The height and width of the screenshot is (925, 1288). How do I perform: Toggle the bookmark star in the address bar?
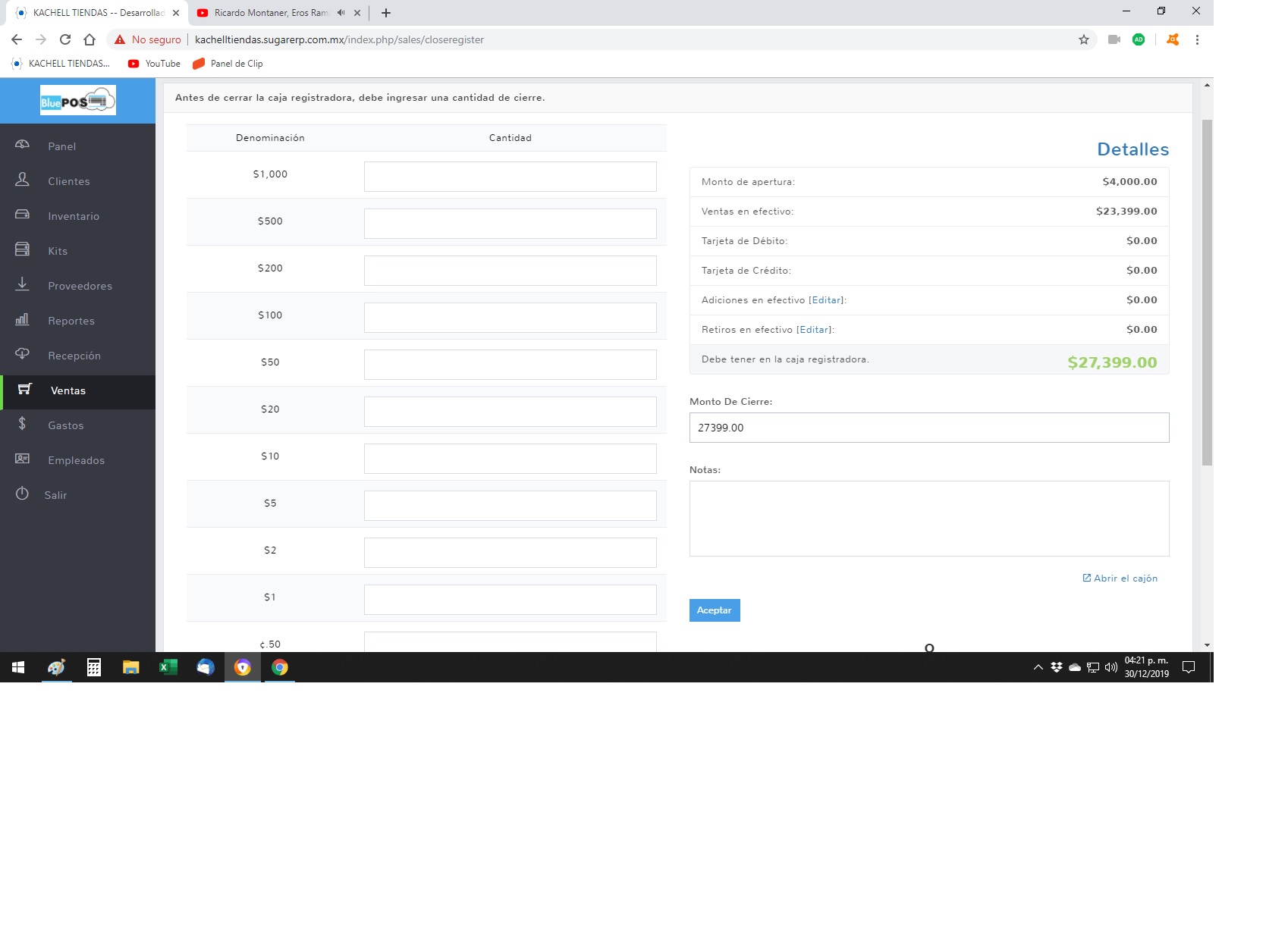click(1083, 39)
